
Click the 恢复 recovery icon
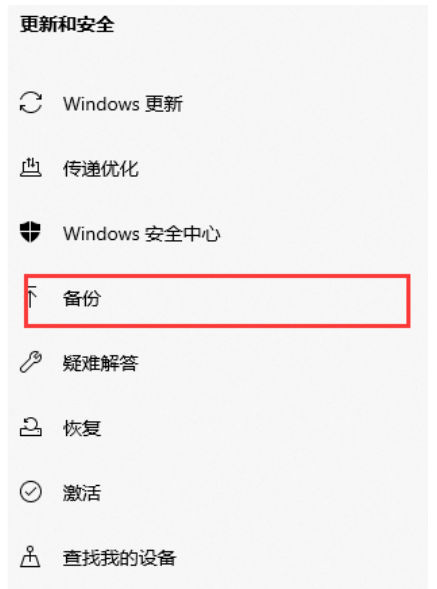[30, 427]
